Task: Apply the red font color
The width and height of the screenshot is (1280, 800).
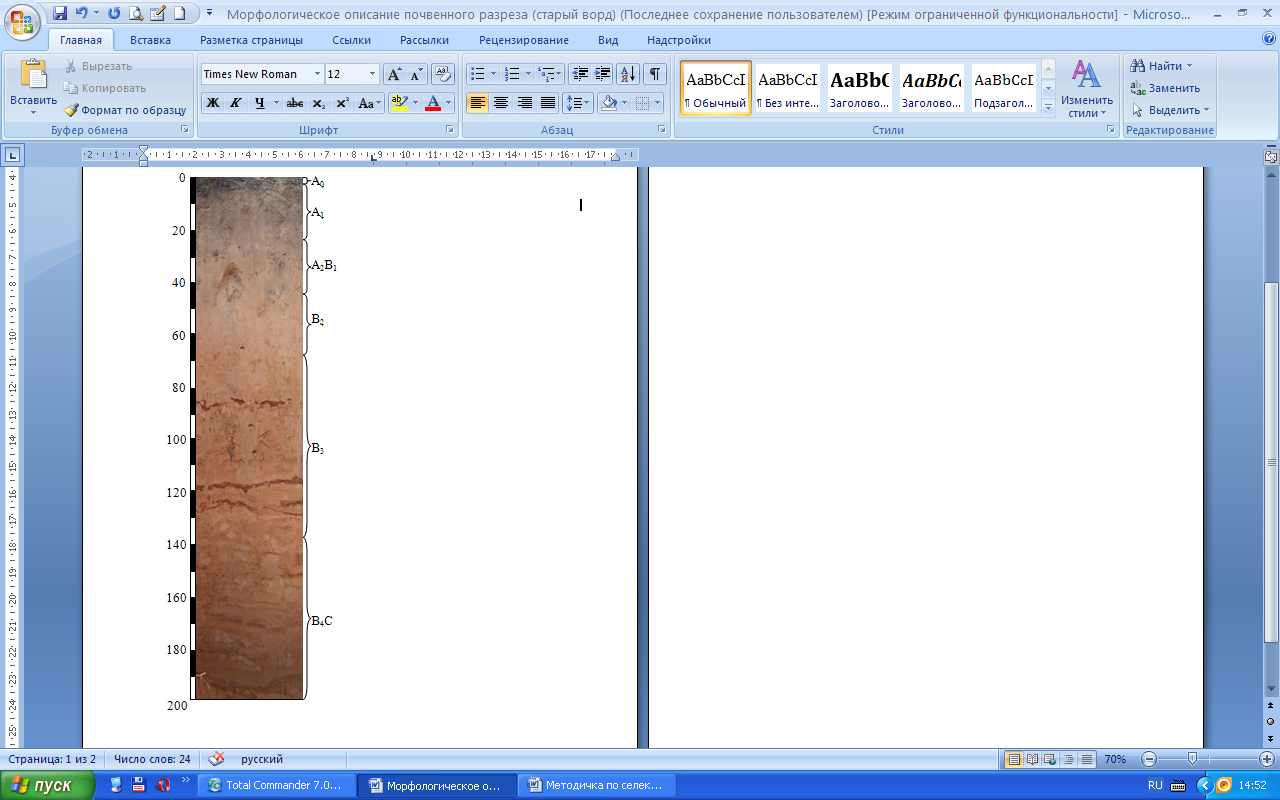Action: (433, 102)
